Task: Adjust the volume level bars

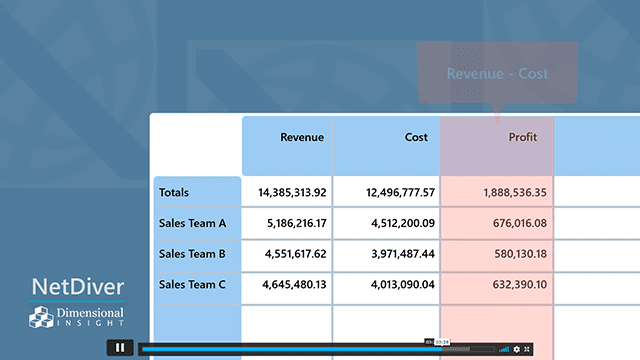Action: (x=504, y=349)
